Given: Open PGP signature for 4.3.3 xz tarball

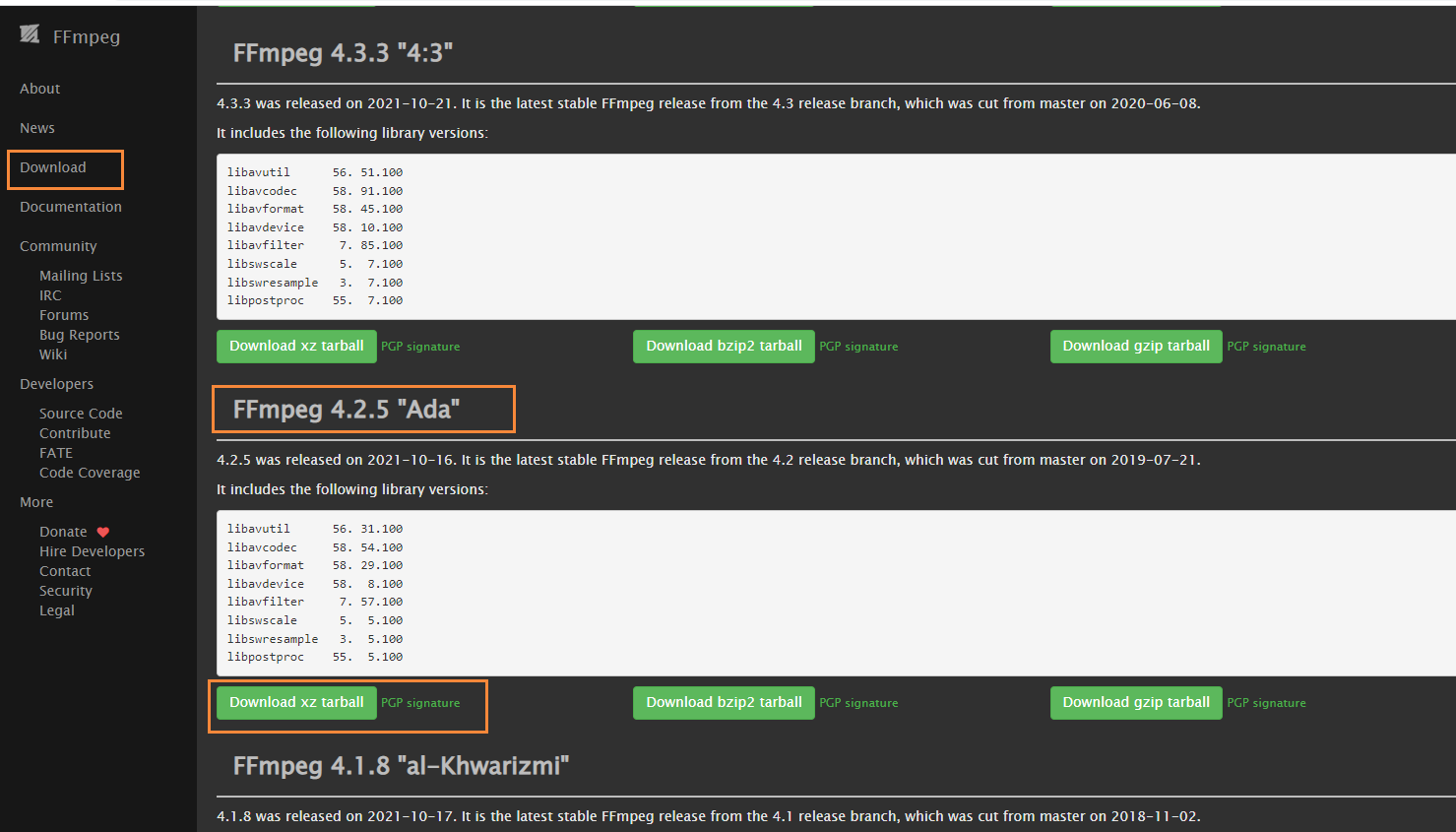Looking at the screenshot, I should tap(420, 347).
